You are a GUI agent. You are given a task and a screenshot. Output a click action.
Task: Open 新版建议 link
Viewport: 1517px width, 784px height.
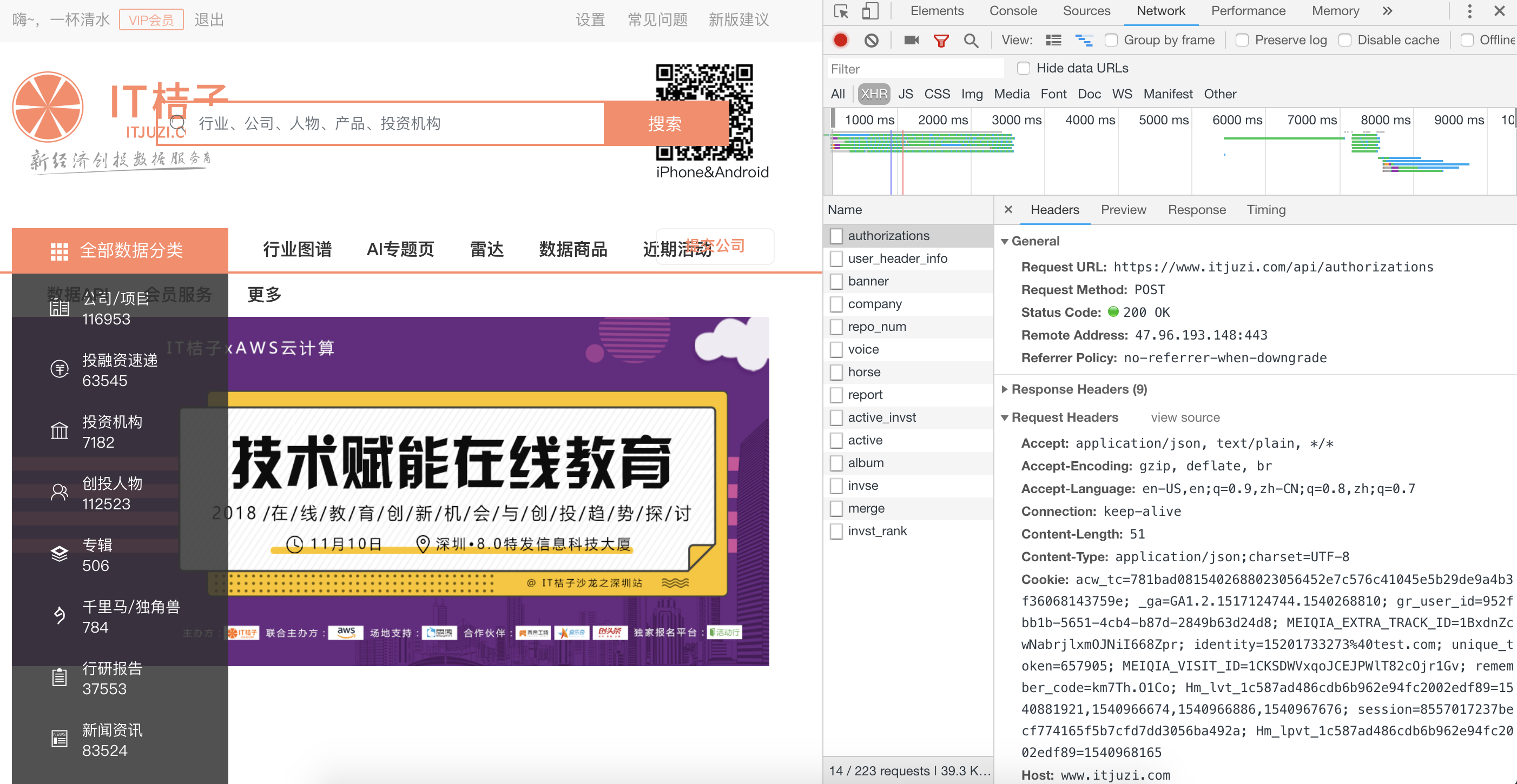tap(738, 20)
